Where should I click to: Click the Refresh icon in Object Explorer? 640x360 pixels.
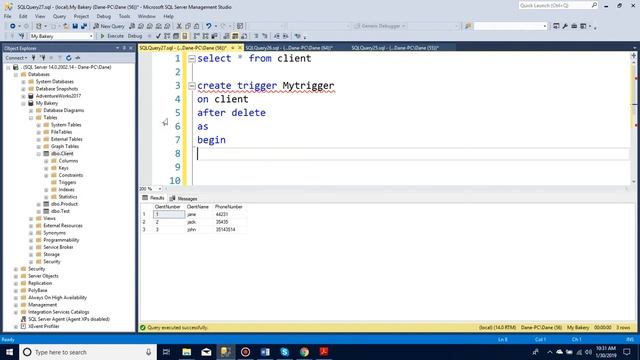[x=69, y=58]
